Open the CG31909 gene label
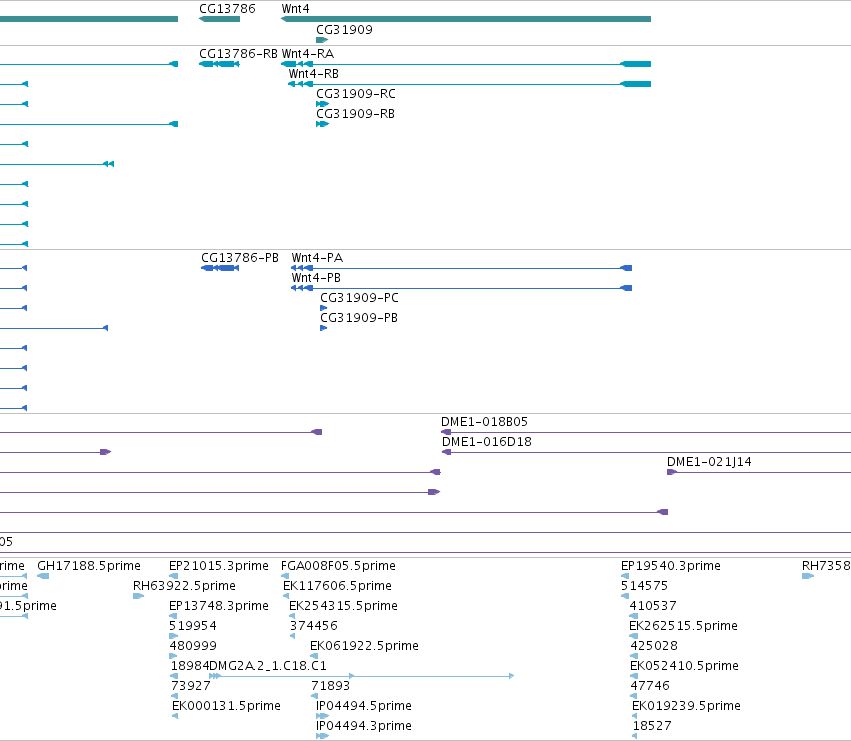This screenshot has width=851, height=741. click(x=344, y=29)
